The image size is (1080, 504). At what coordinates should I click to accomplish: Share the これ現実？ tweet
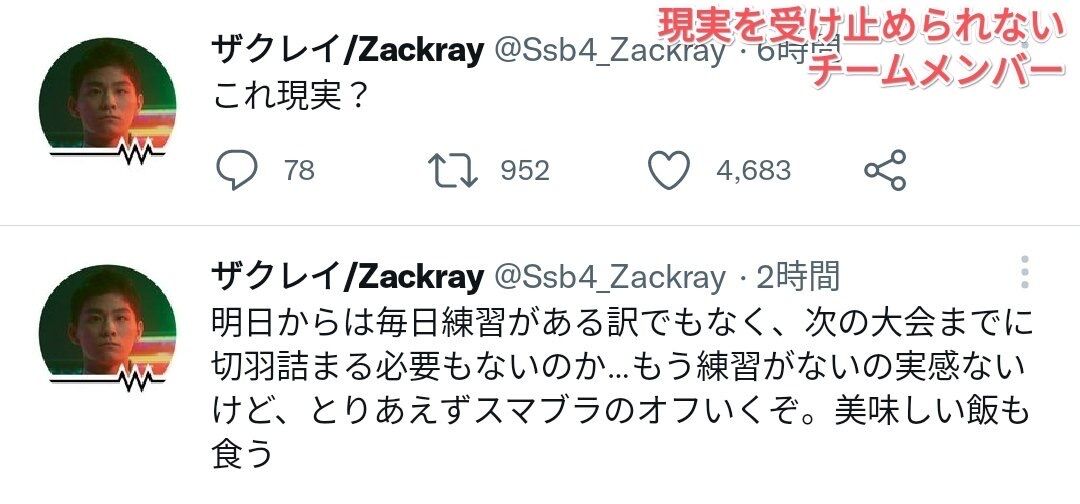(885, 170)
